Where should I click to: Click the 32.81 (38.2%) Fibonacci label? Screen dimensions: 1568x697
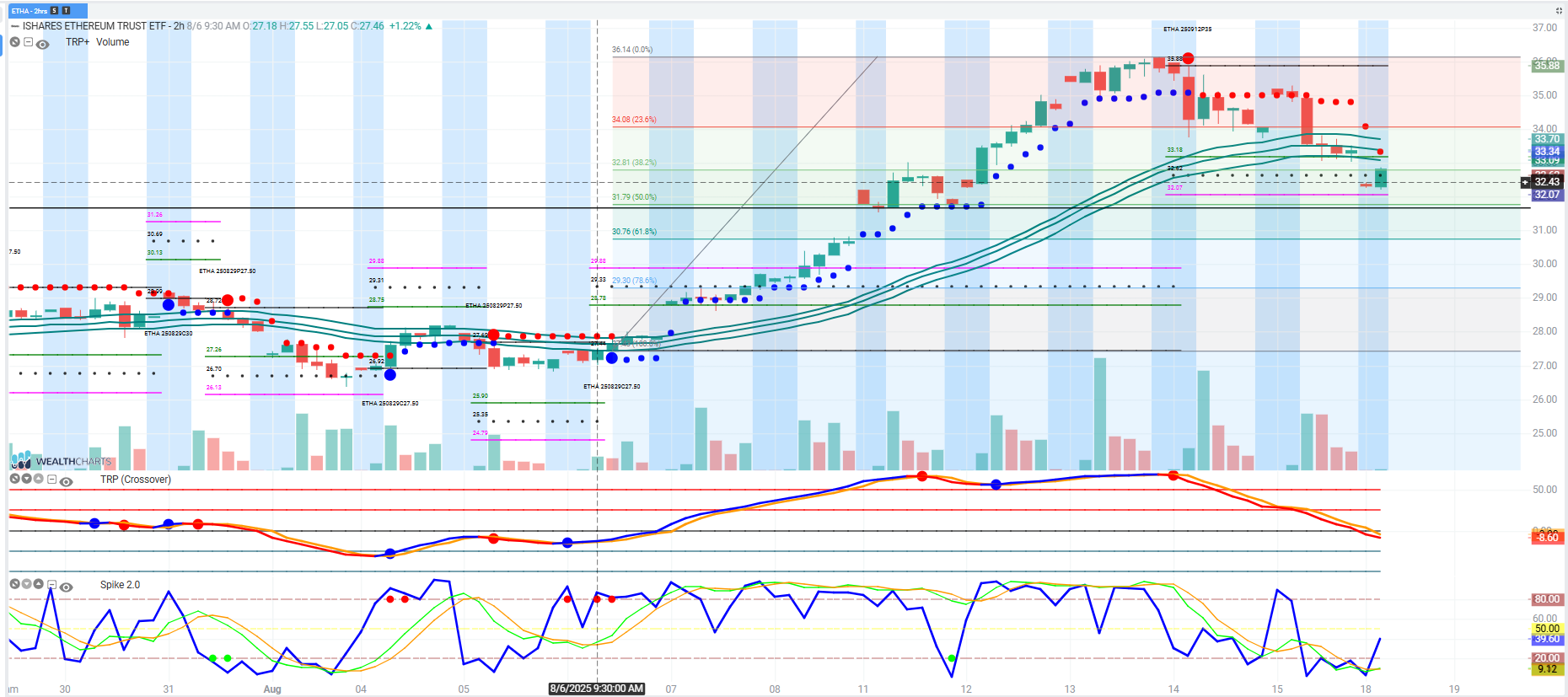(634, 163)
